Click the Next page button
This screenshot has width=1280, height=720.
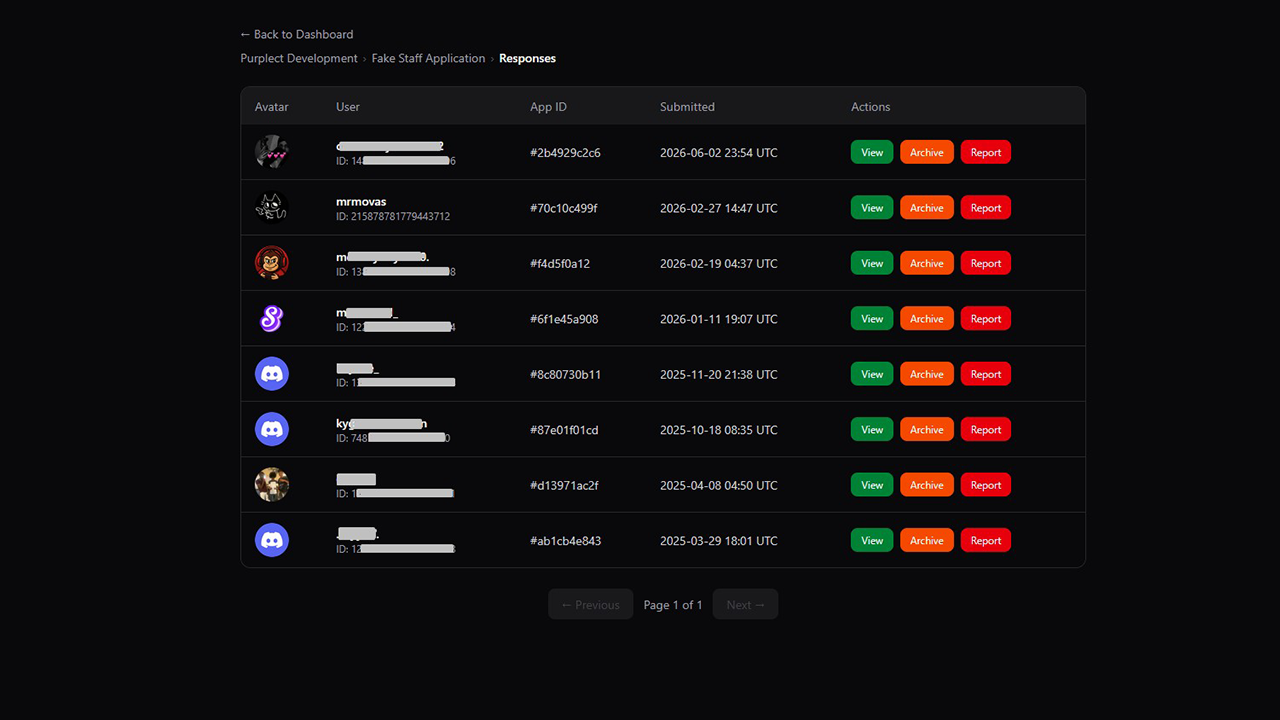coord(745,604)
